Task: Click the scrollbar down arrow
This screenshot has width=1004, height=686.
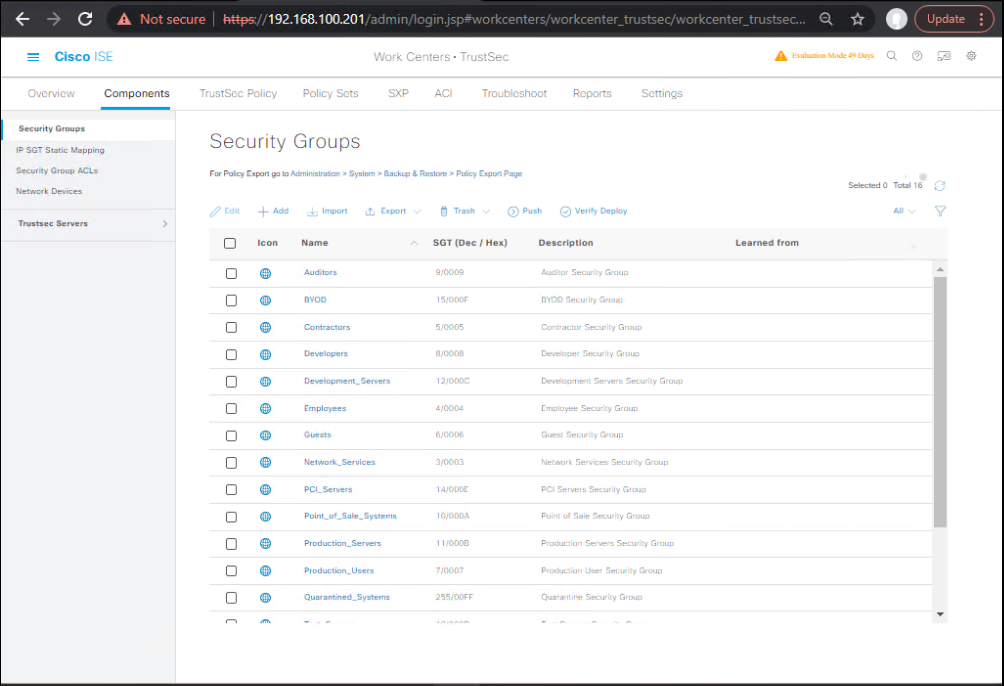Action: click(x=940, y=614)
